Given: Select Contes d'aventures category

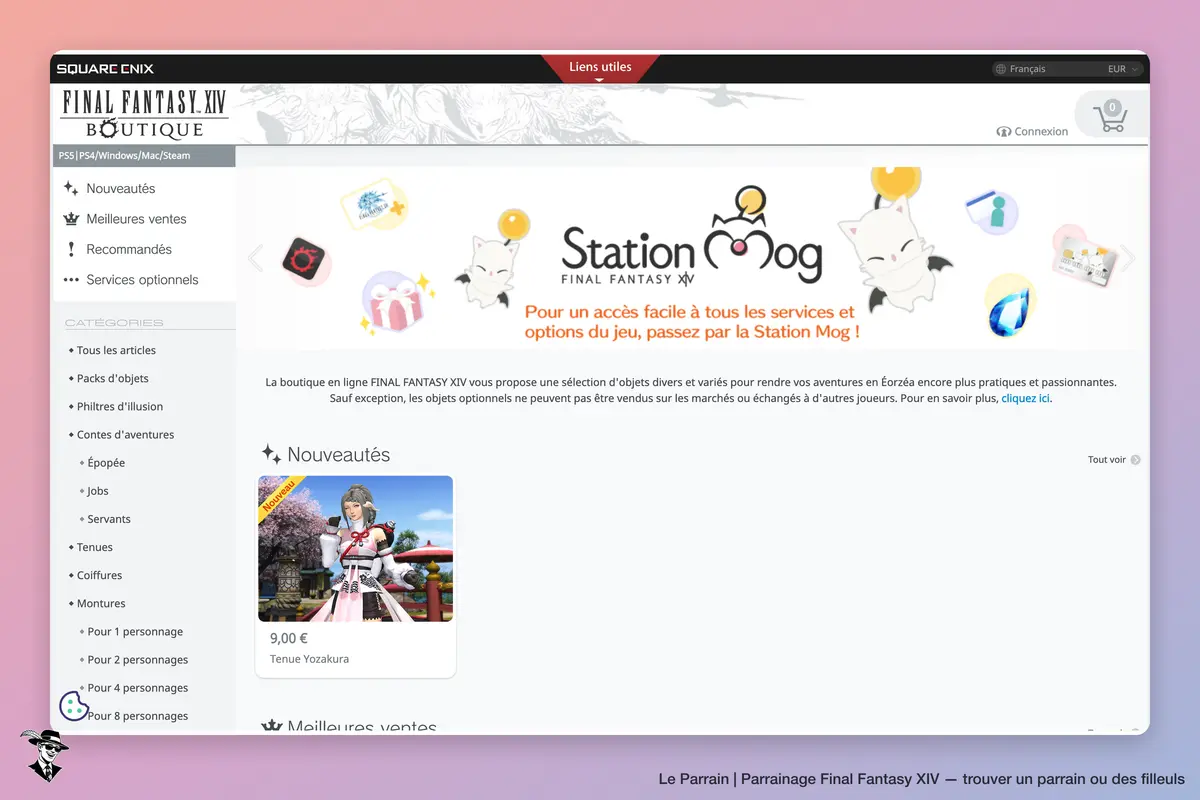Looking at the screenshot, I should pos(125,435).
